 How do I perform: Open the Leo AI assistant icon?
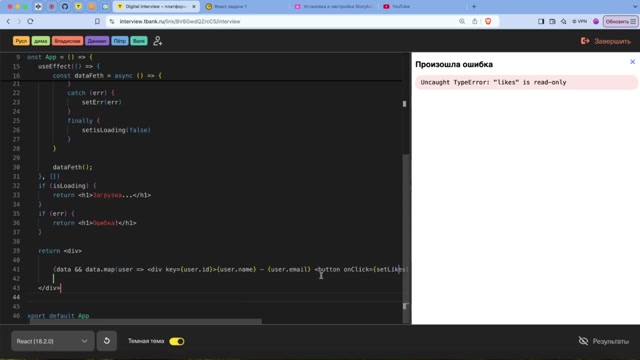[x=564, y=21]
